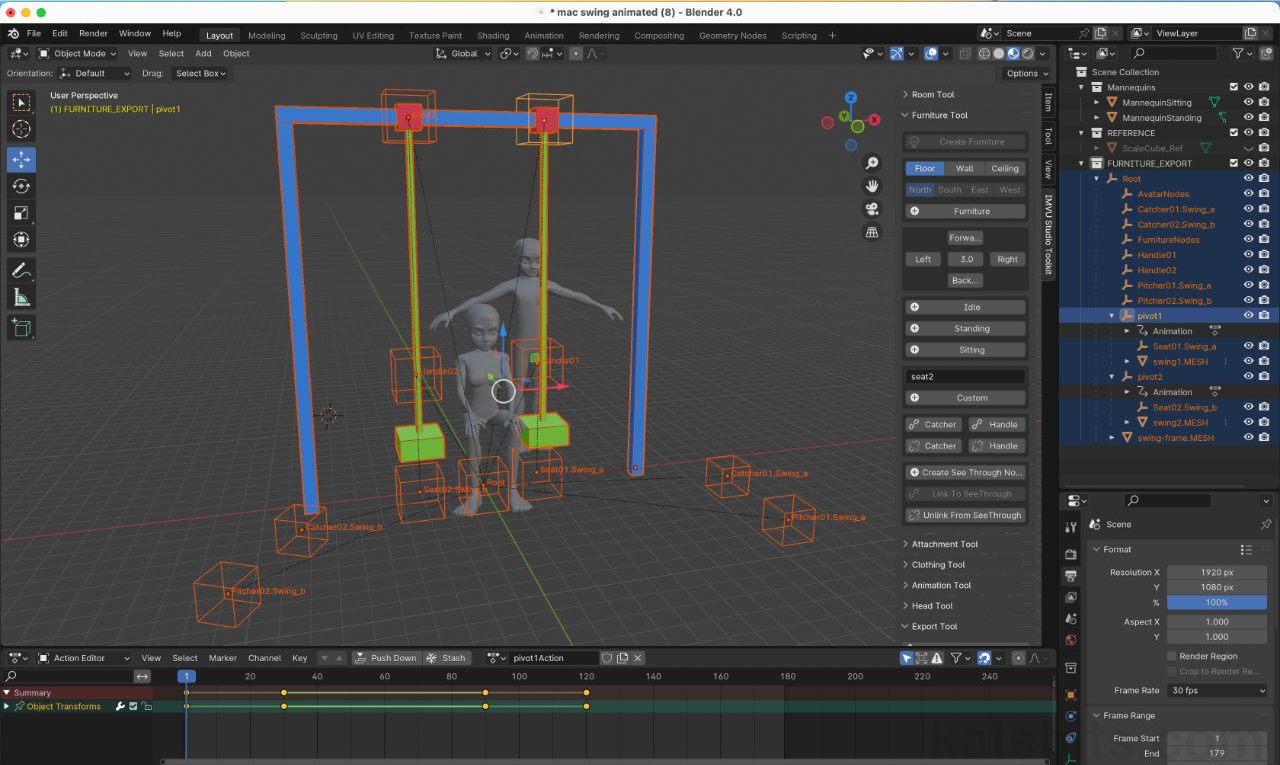Switch to the Animation workspace tab

tap(544, 35)
